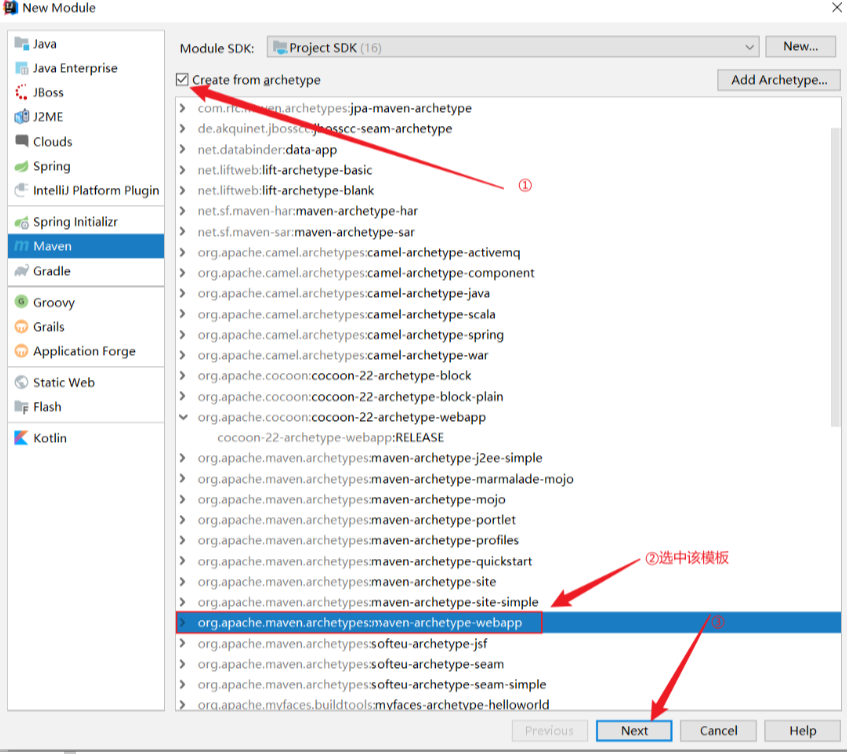Click the Flash icon
The width and height of the screenshot is (847, 754).
[x=22, y=407]
